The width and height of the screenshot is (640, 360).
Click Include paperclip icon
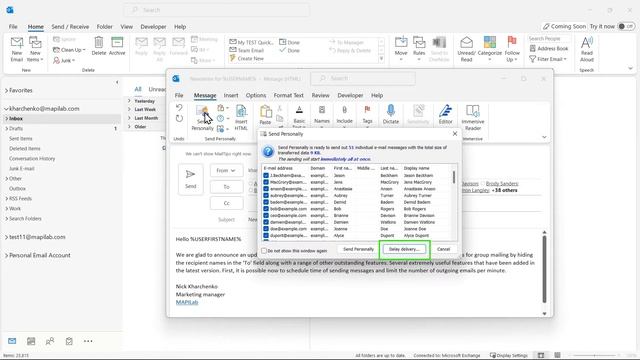[344, 110]
